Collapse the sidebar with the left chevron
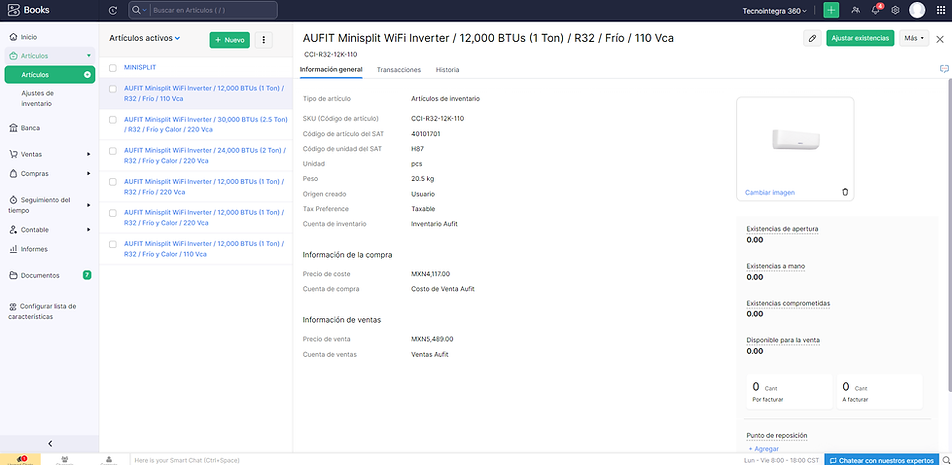 (x=50, y=444)
